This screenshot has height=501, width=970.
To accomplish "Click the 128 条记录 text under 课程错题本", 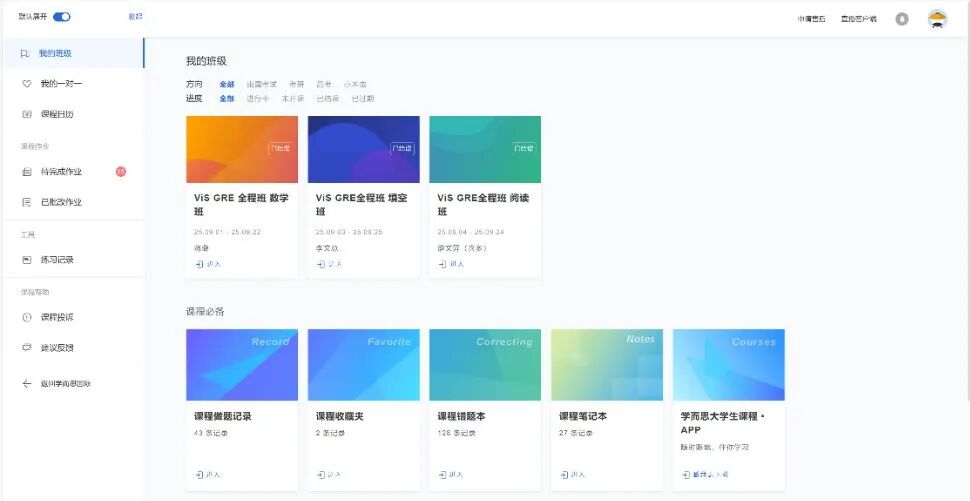I will pyautogui.click(x=457, y=434).
